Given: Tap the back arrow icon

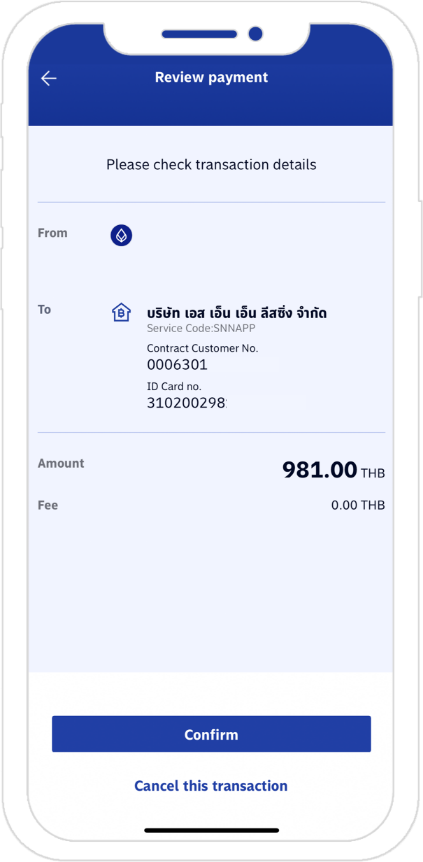Looking at the screenshot, I should 48,79.
